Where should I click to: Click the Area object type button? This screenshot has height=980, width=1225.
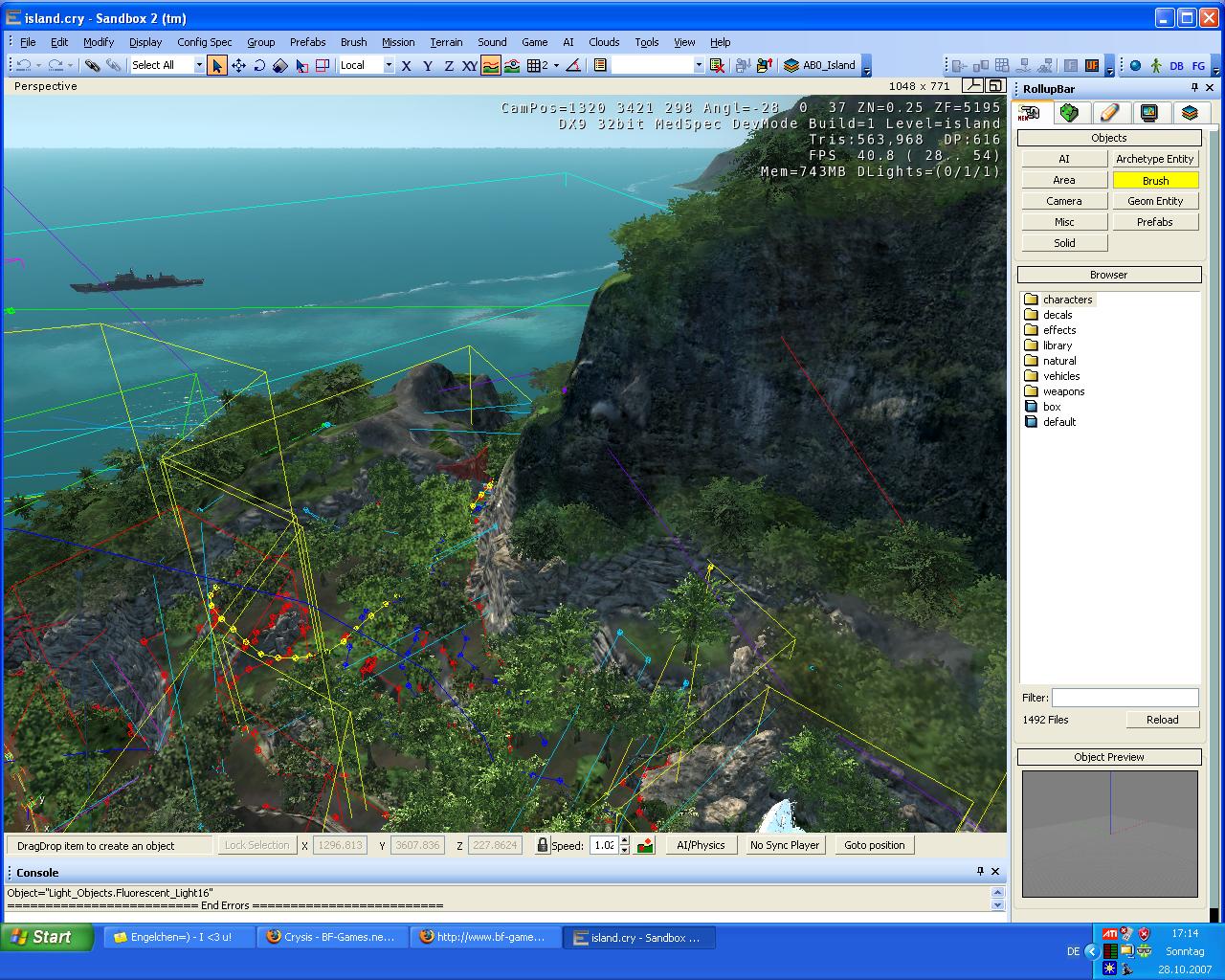coord(1064,180)
